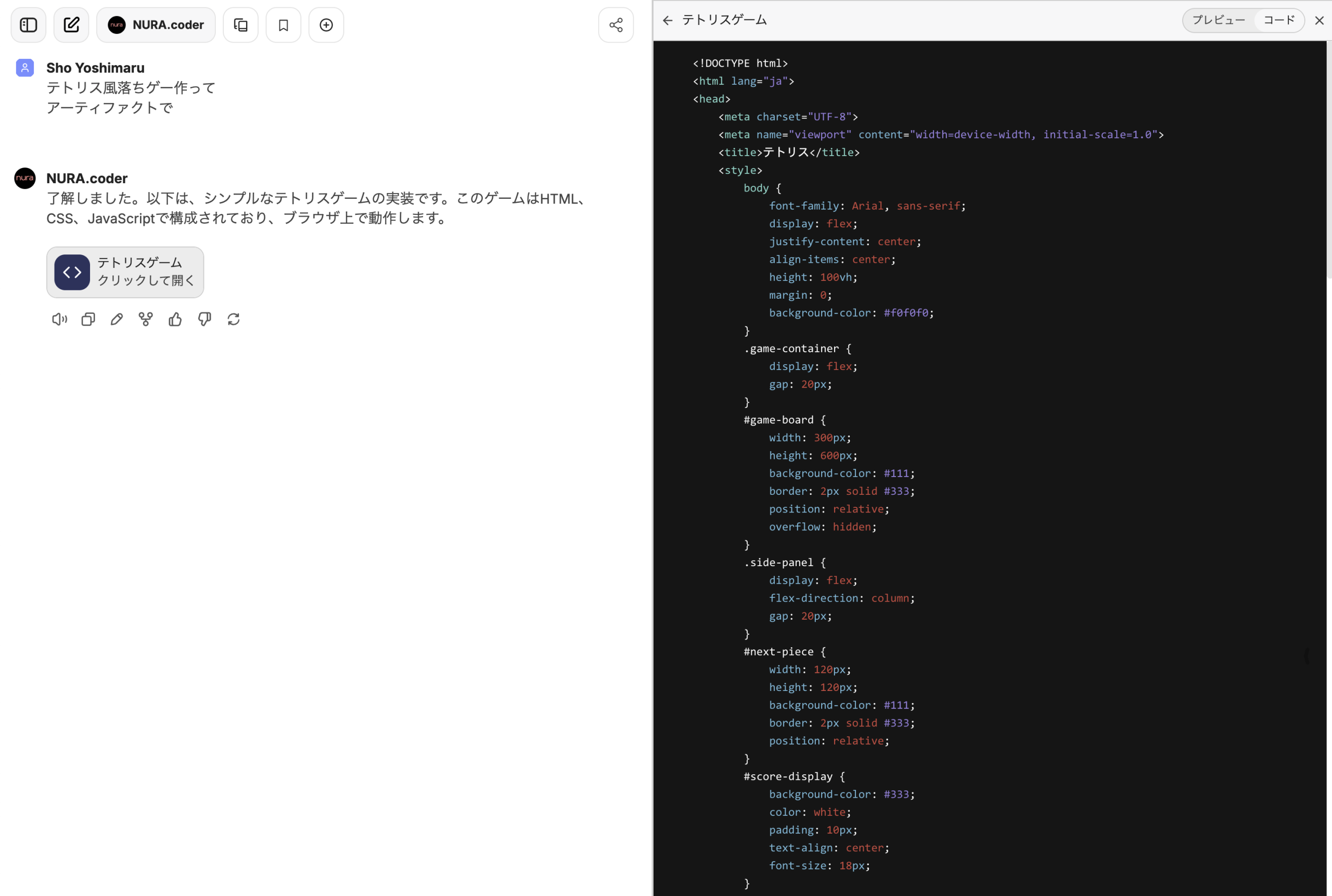Share the conversation
1332x896 pixels.
point(616,24)
